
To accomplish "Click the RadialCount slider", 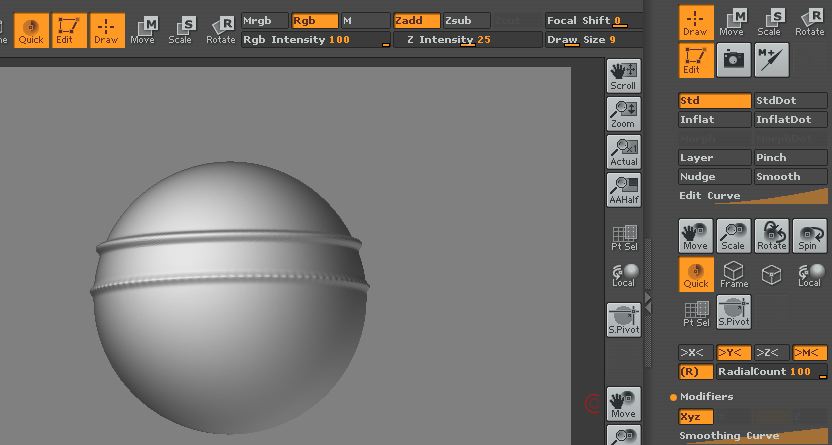I will [772, 372].
